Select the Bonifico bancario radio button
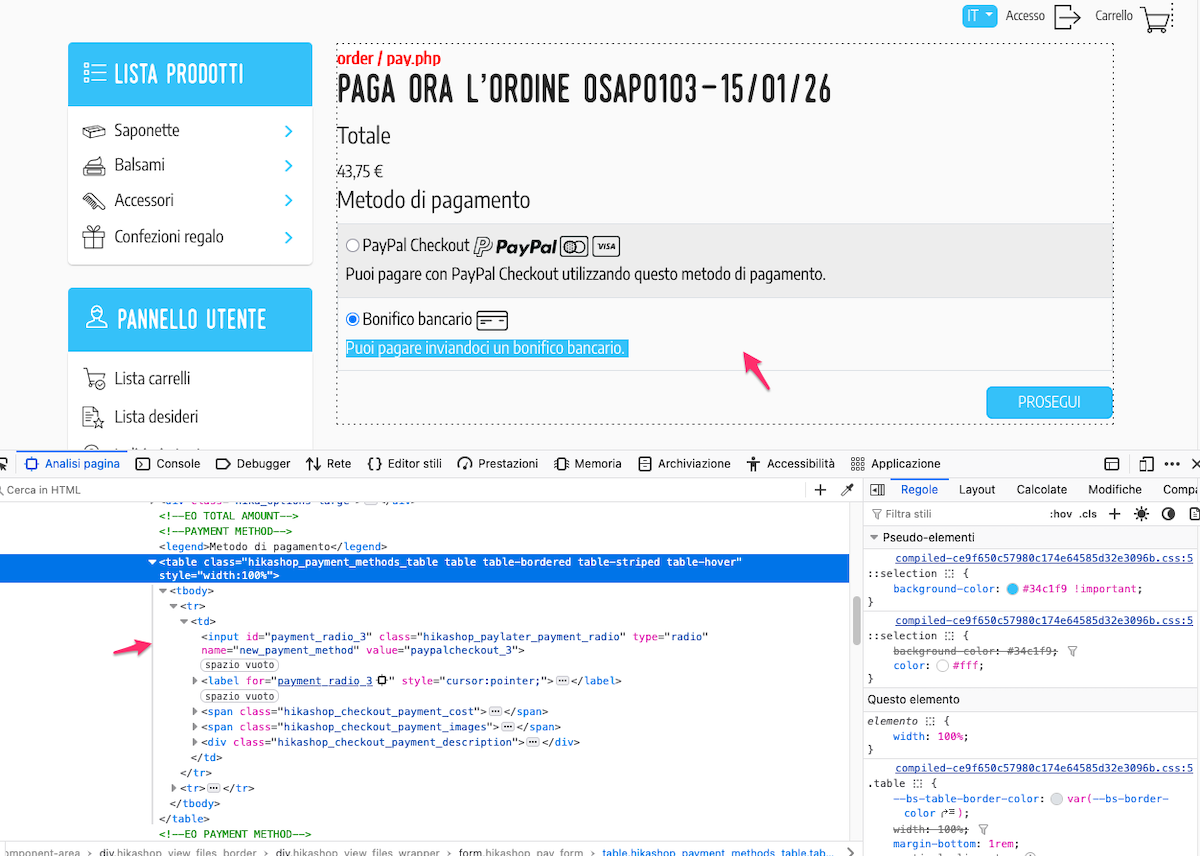This screenshot has width=1200, height=856. tap(352, 320)
